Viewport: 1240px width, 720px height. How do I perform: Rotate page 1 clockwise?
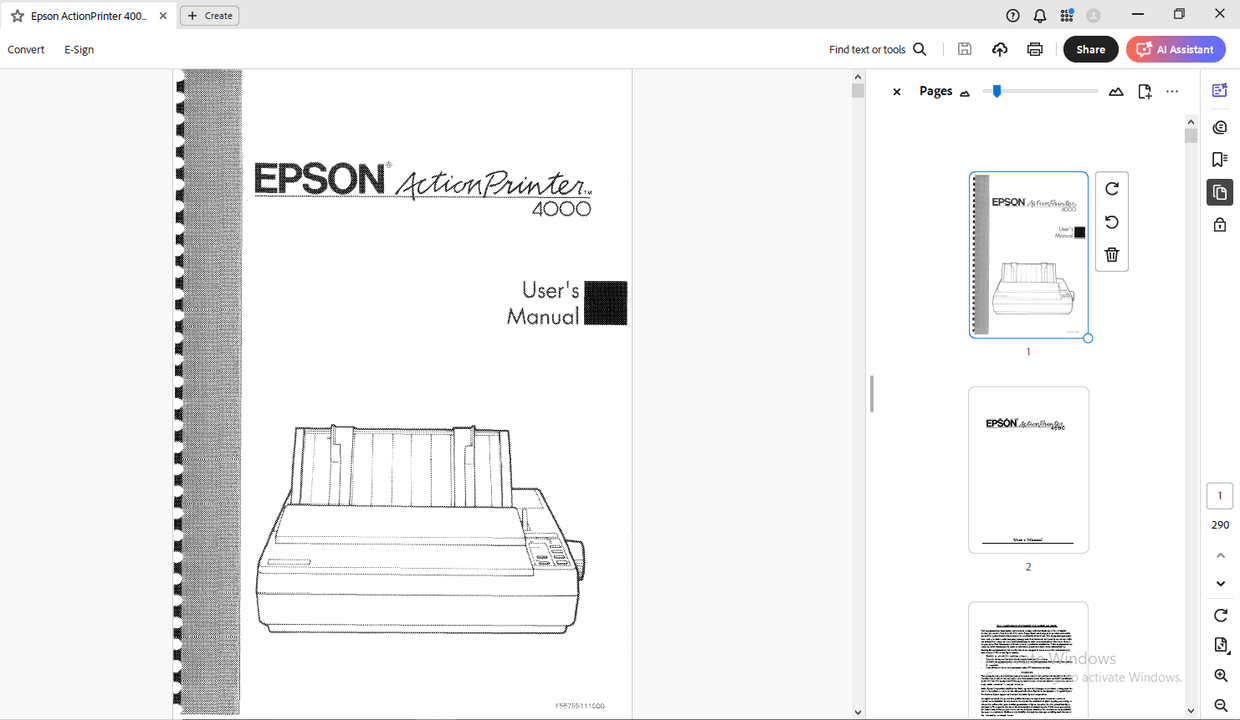1112,188
